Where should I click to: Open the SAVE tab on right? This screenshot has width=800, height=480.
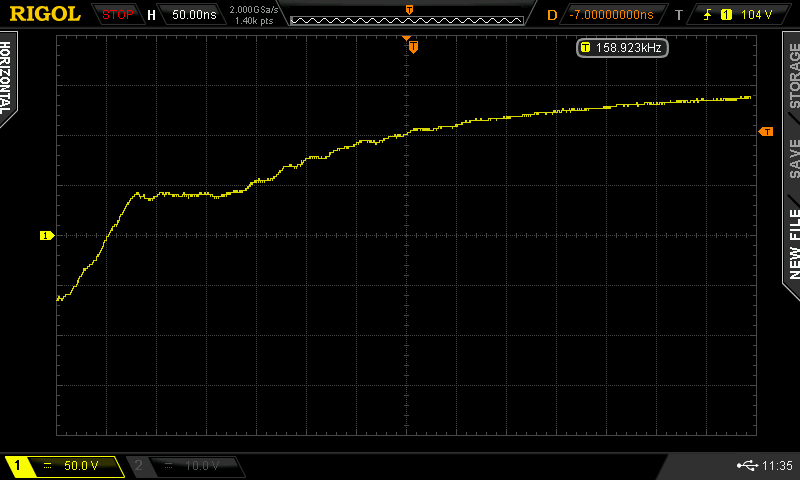(794, 157)
